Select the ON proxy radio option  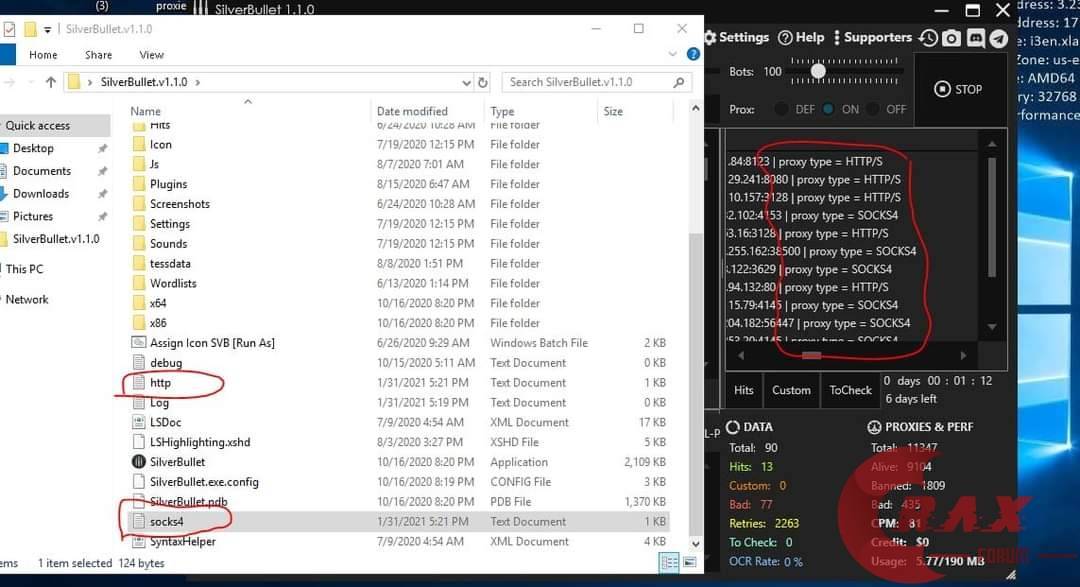click(829, 109)
